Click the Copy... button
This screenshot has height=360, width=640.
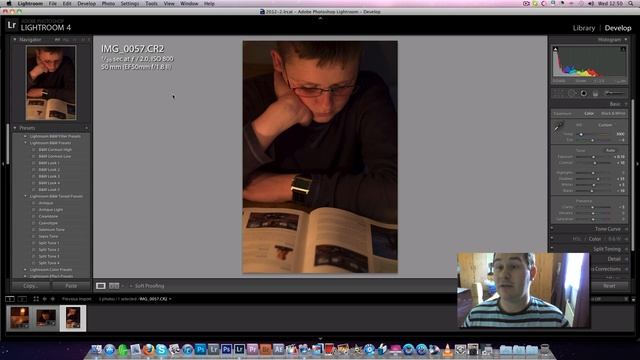[30, 286]
